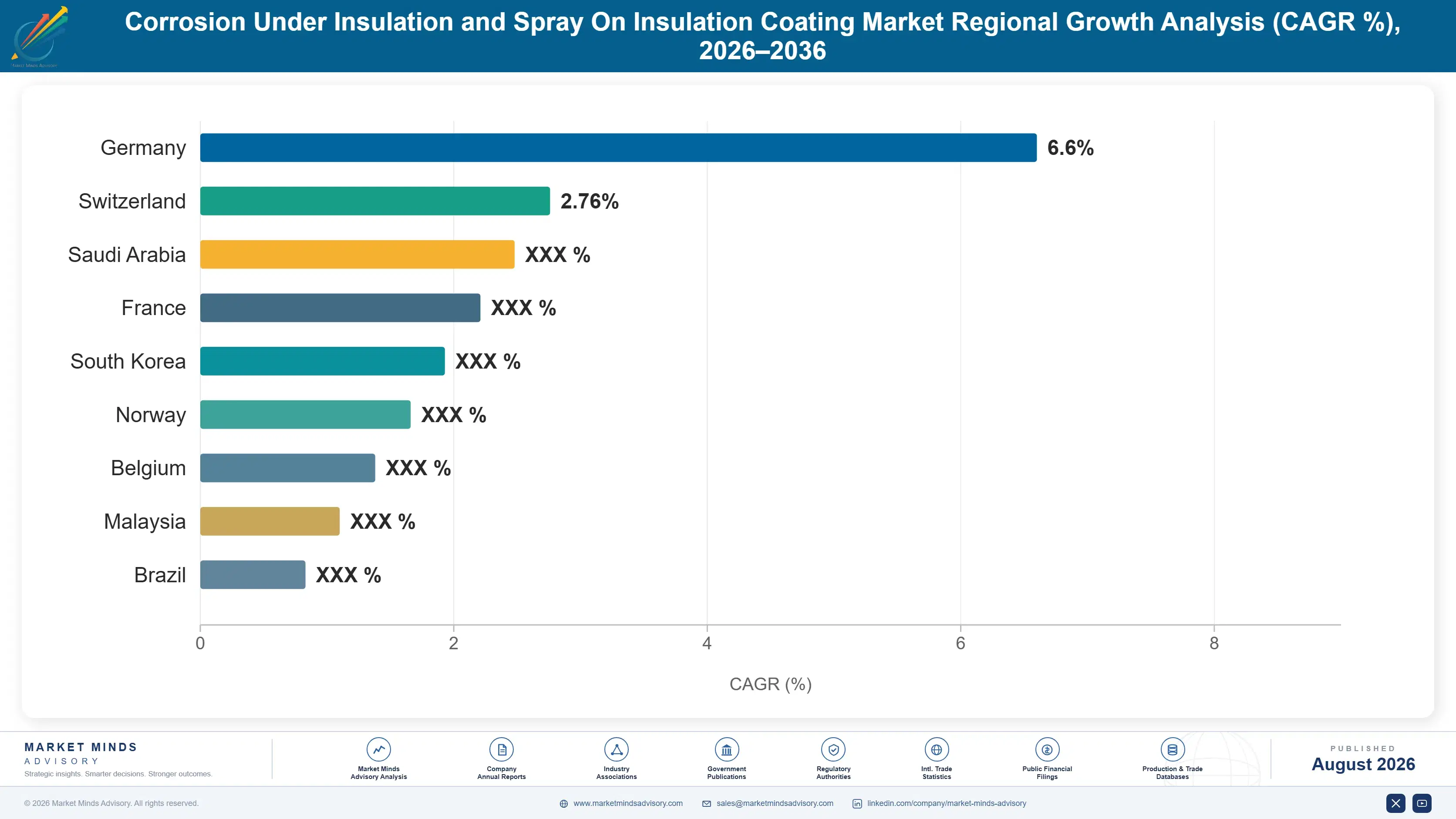Click the Market Minds Advisory logo
The width and height of the screenshot is (1456, 819).
39,37
